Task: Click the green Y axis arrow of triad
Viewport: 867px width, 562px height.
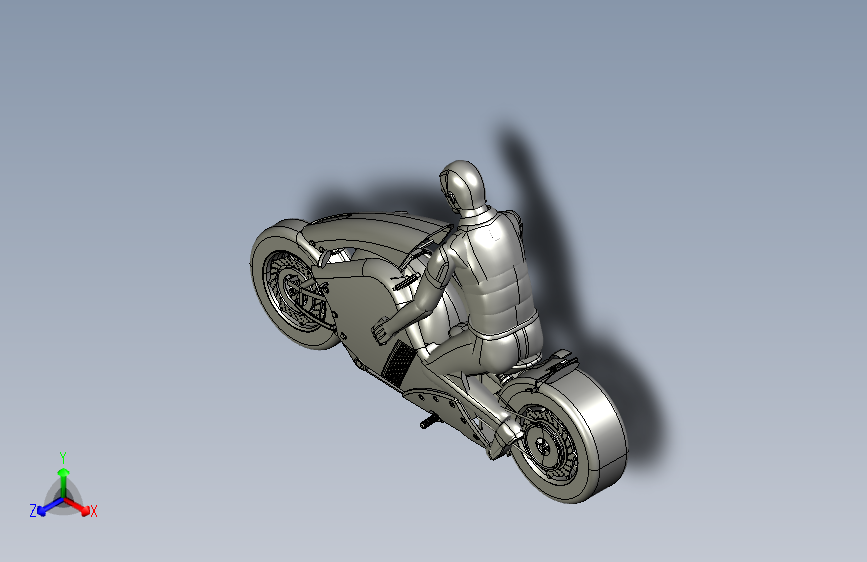Action: pos(64,481)
